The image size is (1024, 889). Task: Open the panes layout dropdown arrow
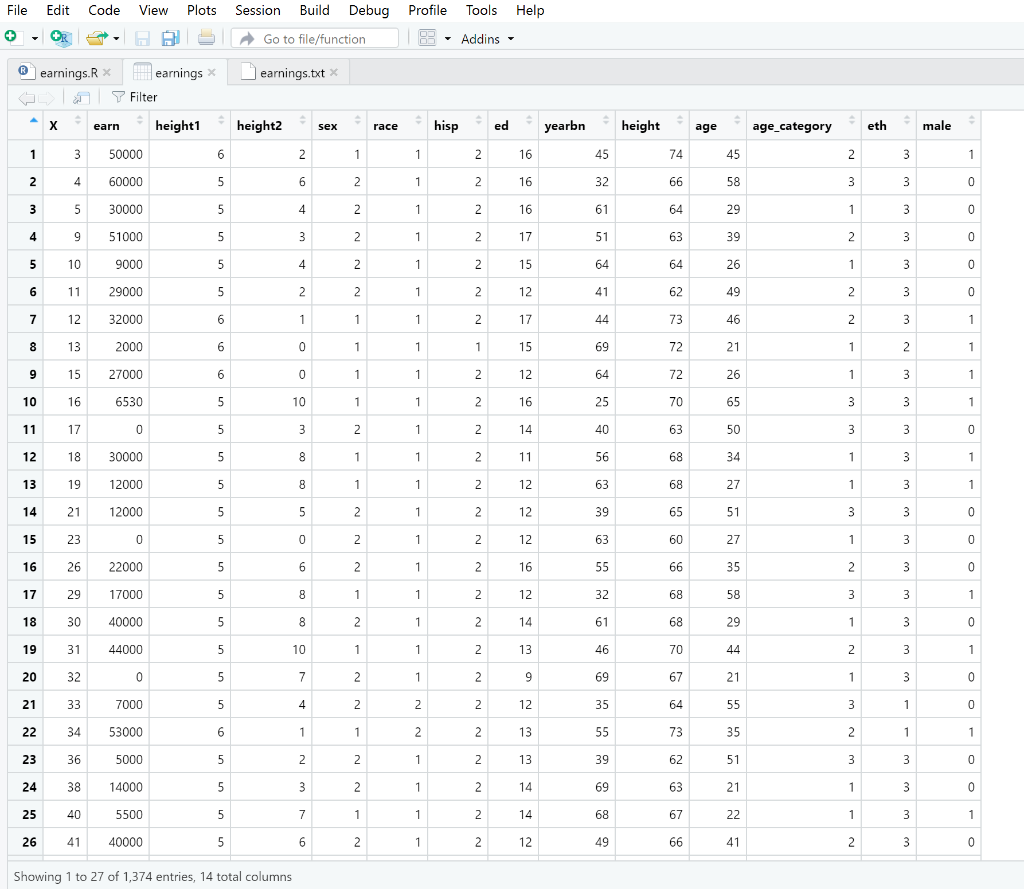point(447,38)
